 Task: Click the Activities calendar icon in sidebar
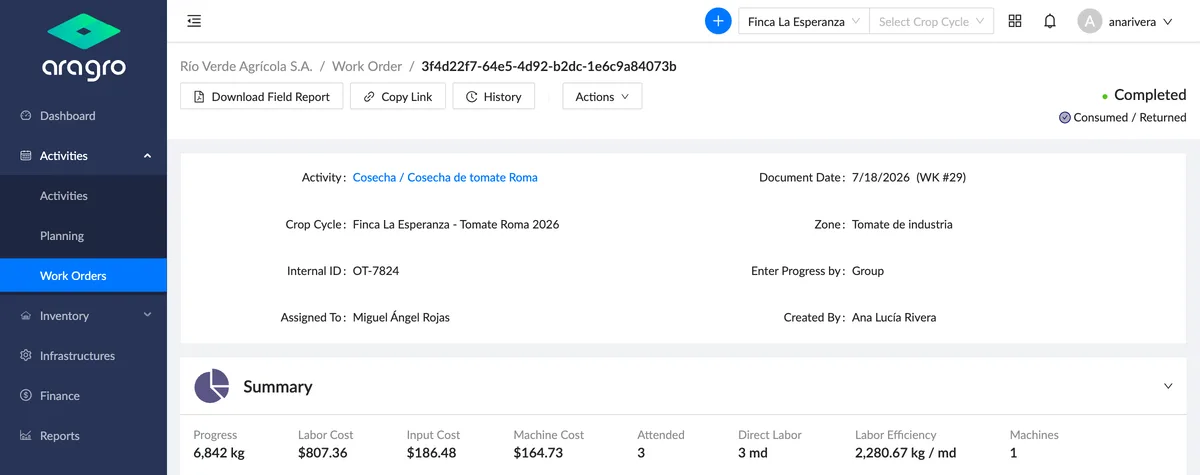(x=26, y=156)
